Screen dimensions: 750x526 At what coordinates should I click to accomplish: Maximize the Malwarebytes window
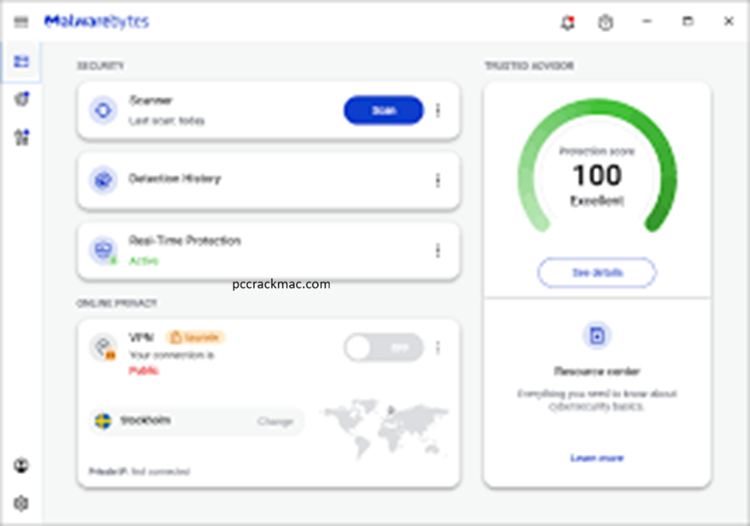click(x=687, y=22)
